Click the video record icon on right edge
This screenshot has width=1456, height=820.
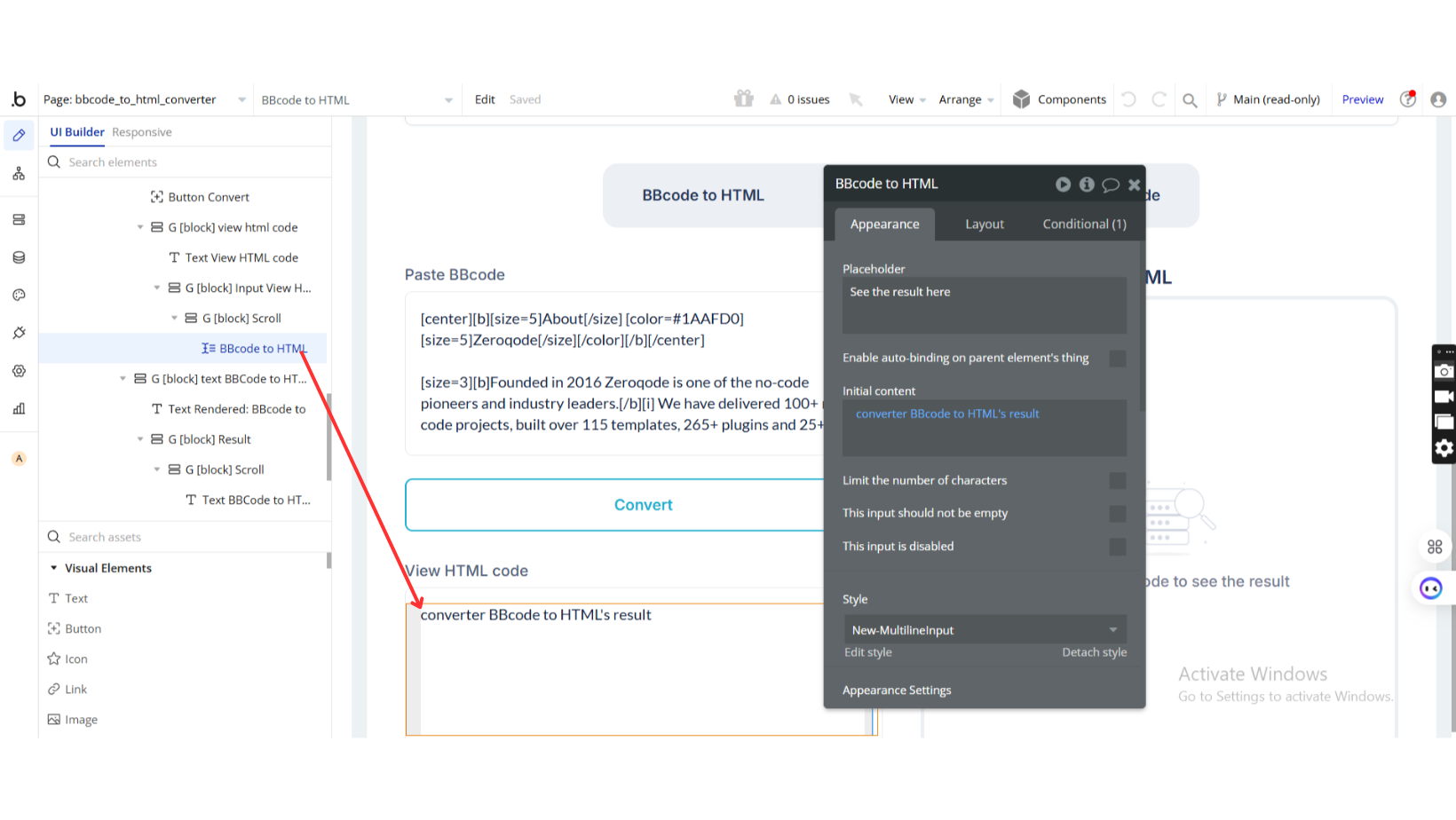(x=1444, y=397)
